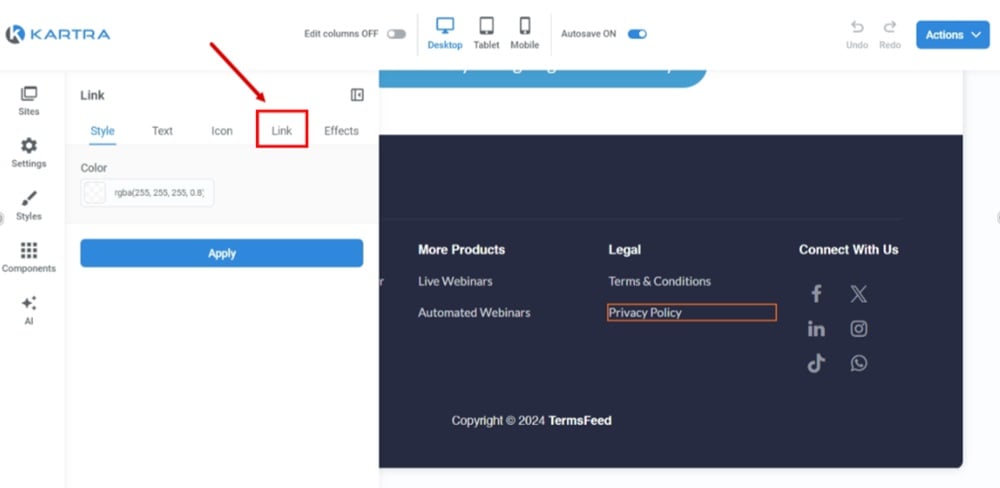Click the Color label in the Style panel
1000x488 pixels.
[x=94, y=168]
